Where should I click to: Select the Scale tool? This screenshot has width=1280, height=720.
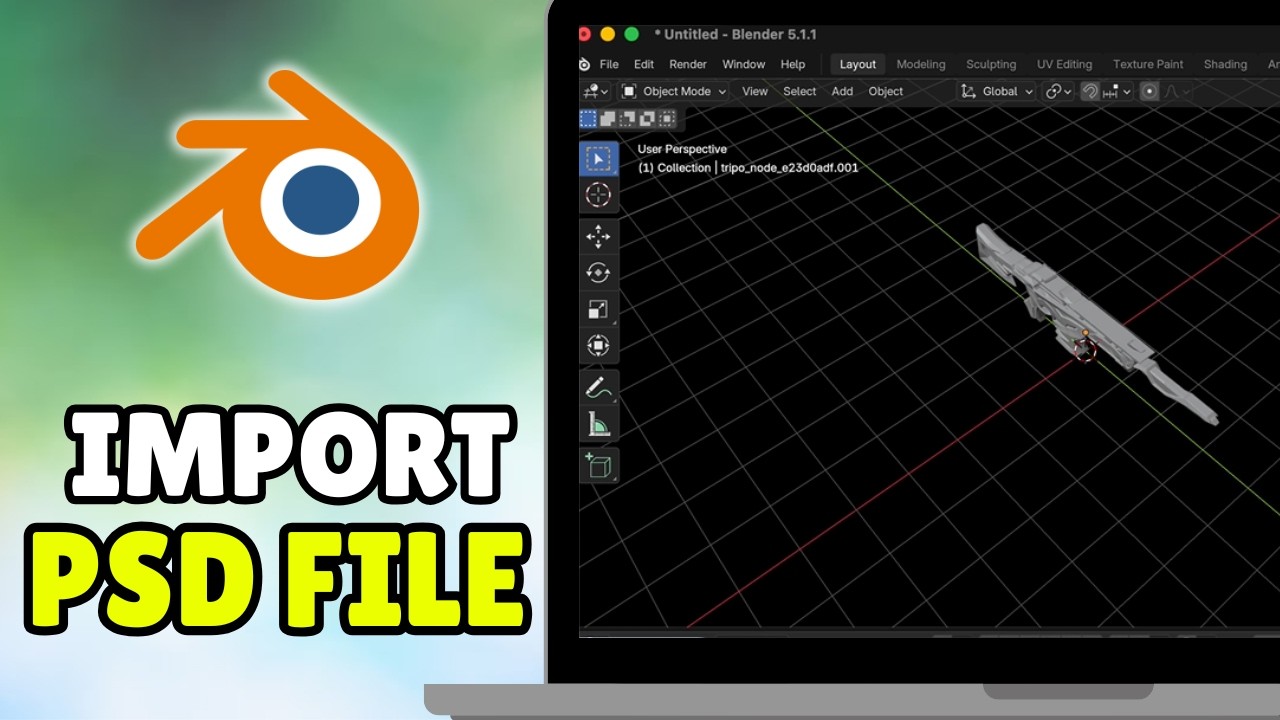[598, 309]
